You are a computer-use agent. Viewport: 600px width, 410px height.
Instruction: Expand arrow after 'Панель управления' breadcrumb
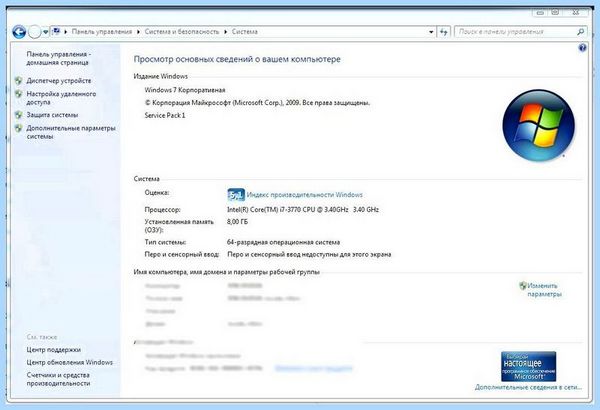click(138, 32)
